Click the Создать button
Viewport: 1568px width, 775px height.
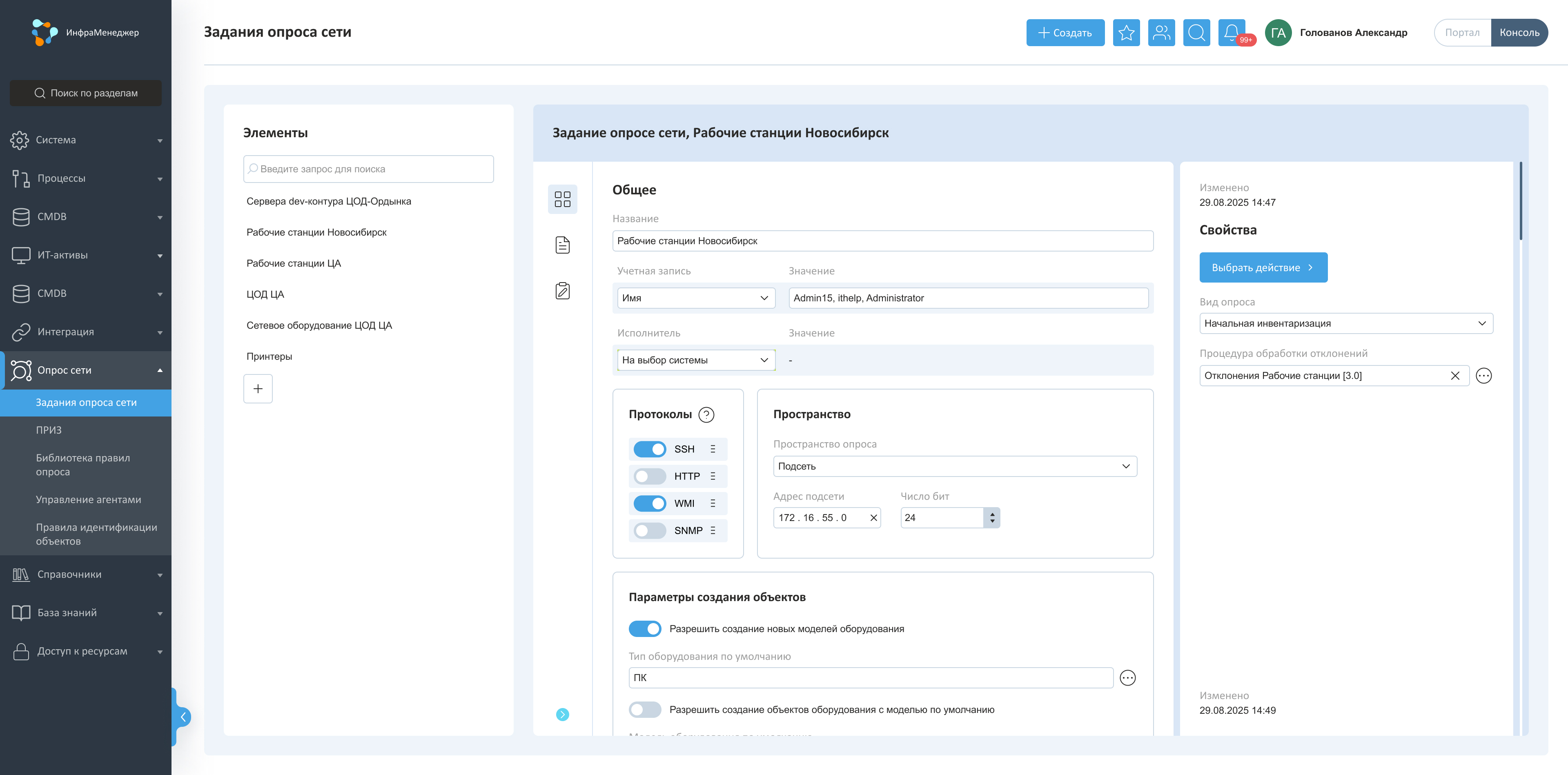1065,32
